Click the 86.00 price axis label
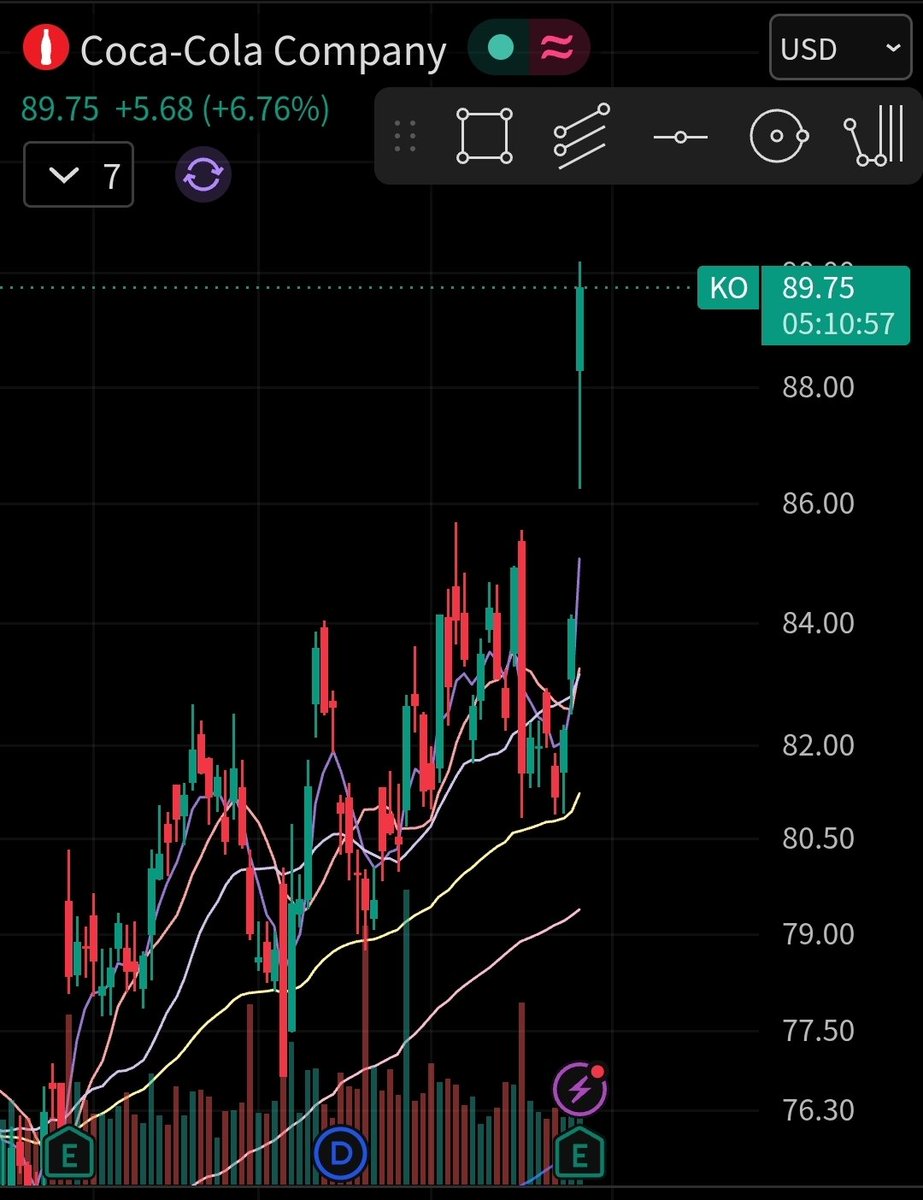The image size is (923, 1200). tap(819, 503)
